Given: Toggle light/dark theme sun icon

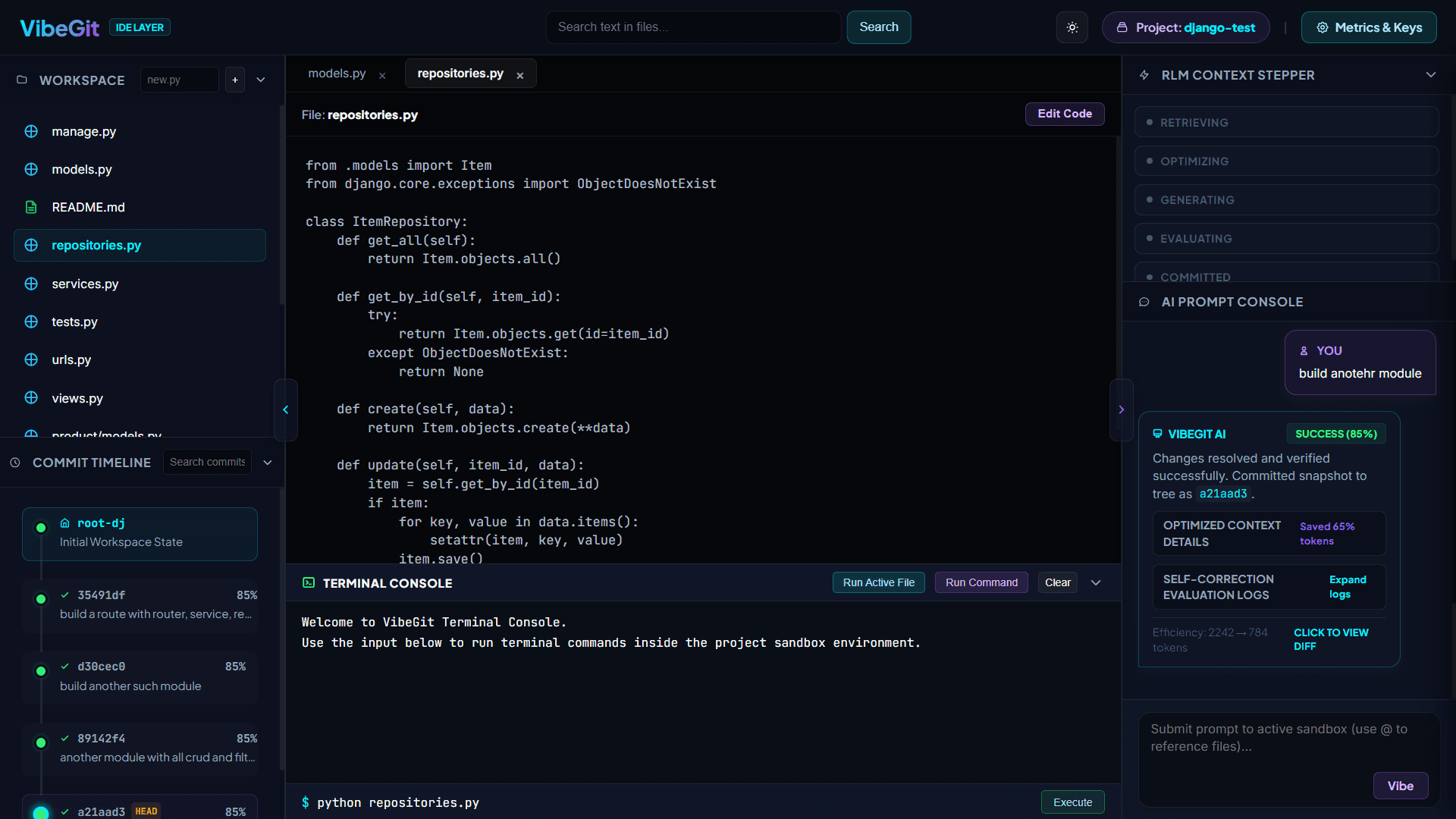Looking at the screenshot, I should tap(1072, 27).
